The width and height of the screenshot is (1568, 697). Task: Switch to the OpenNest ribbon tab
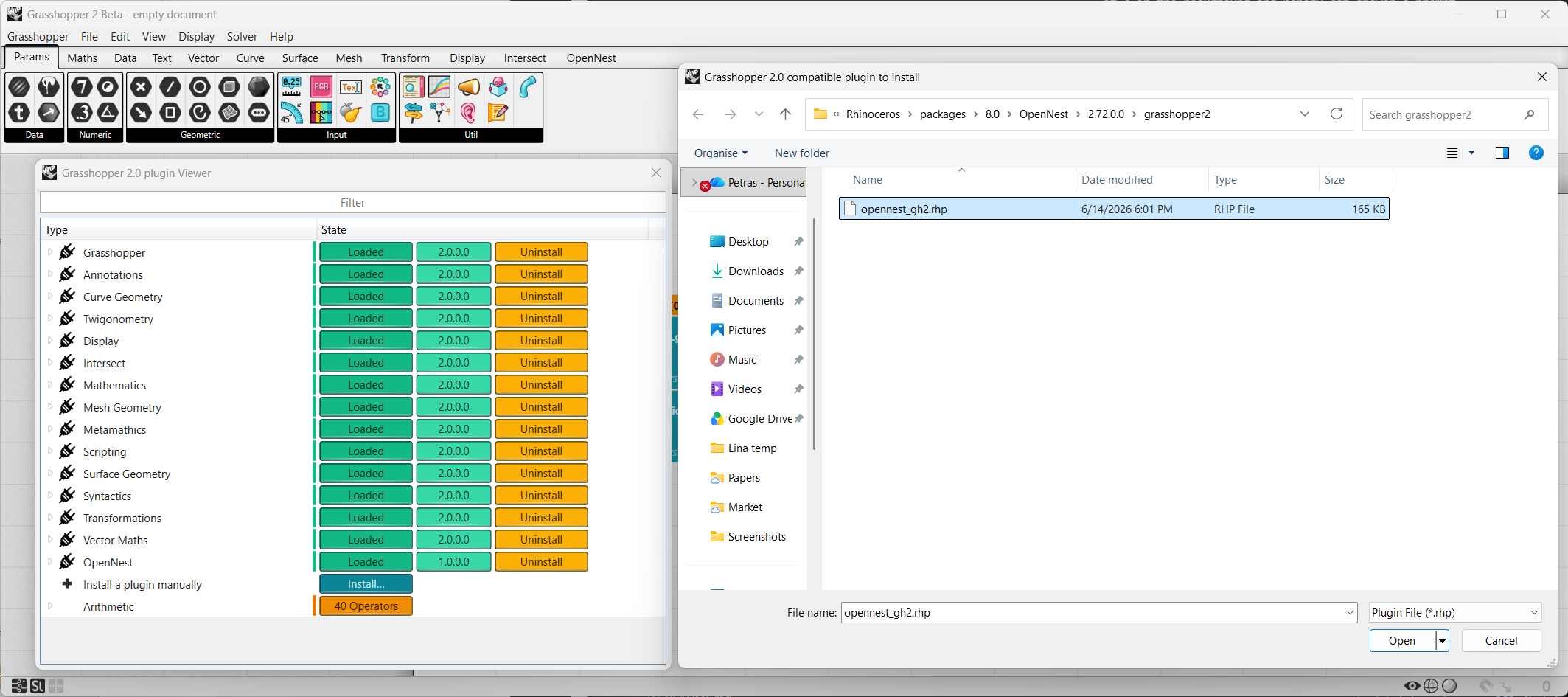[591, 58]
